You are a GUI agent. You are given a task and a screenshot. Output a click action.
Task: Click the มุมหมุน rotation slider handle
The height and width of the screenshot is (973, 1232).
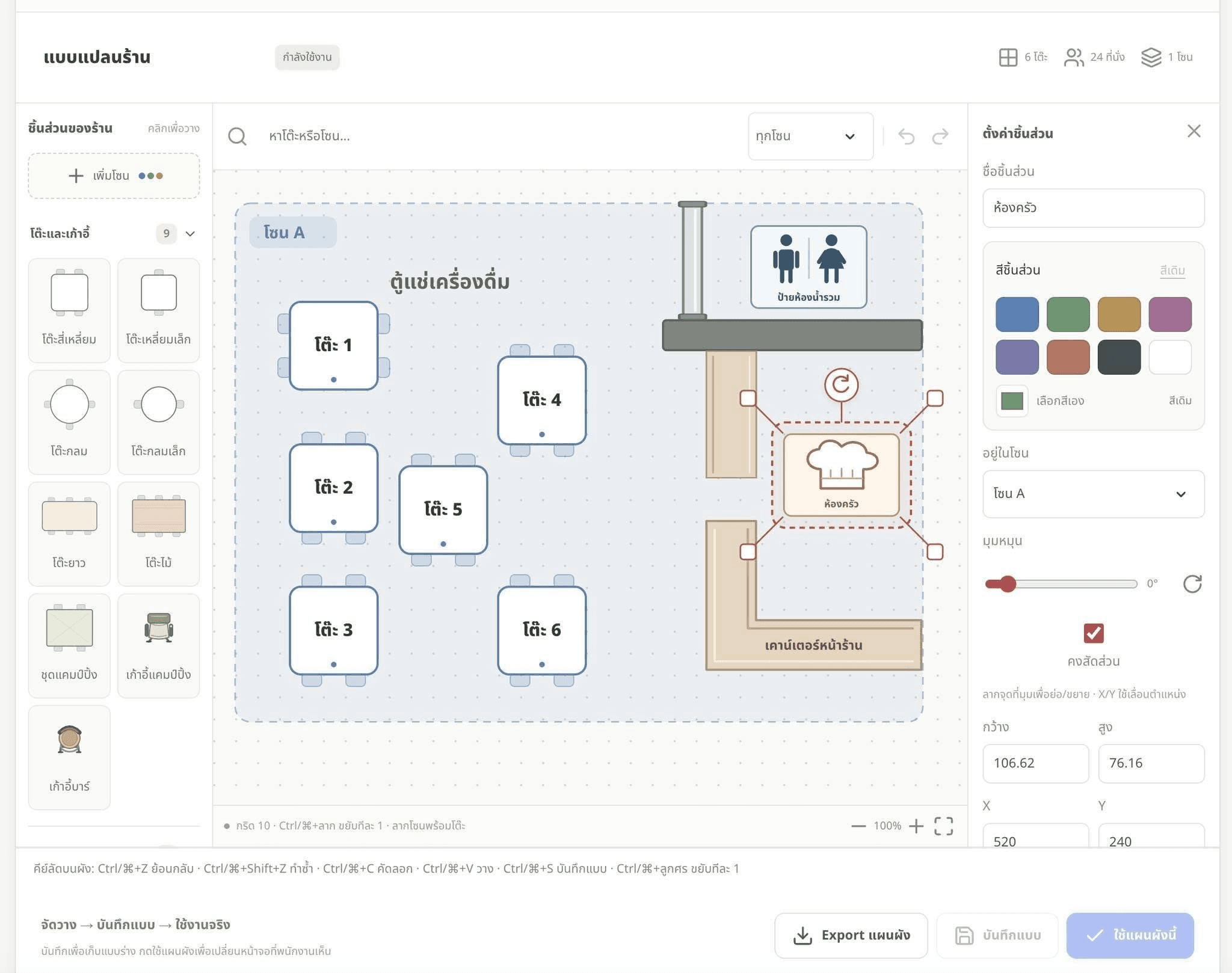(1008, 583)
